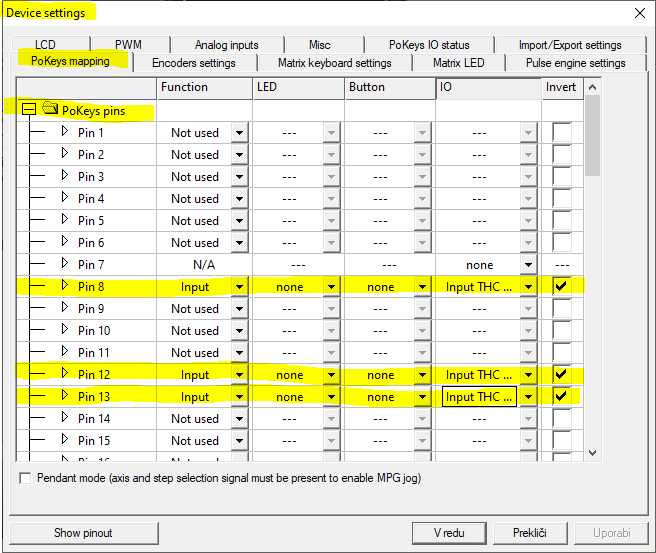656x553 pixels.
Task: Collapse the PoKeys pins tree node
Action: click(x=29, y=110)
